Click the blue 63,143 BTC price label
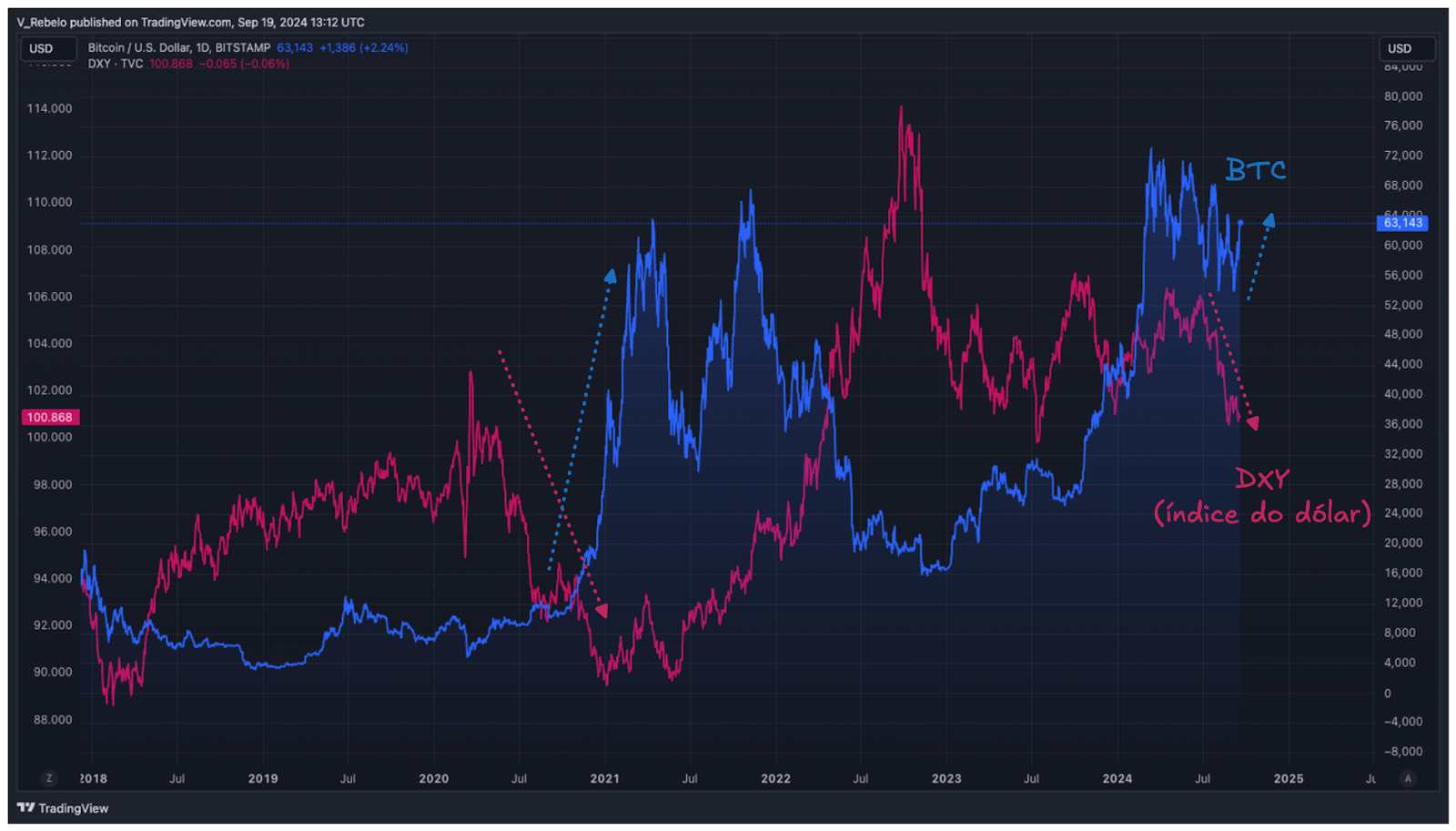Screen dimensions: 1456x831 1401,223
